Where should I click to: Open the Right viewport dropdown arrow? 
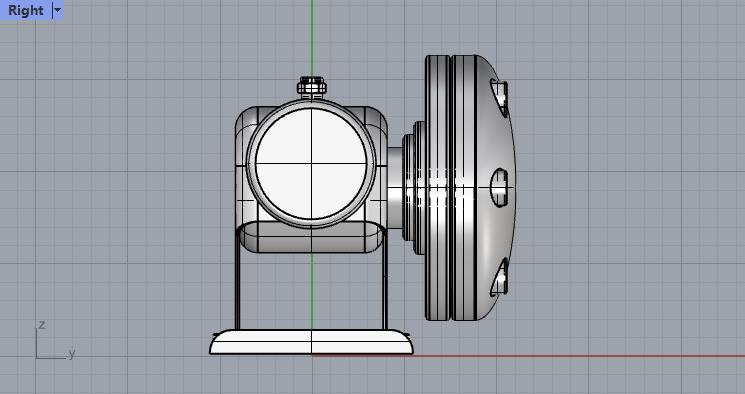click(x=57, y=10)
